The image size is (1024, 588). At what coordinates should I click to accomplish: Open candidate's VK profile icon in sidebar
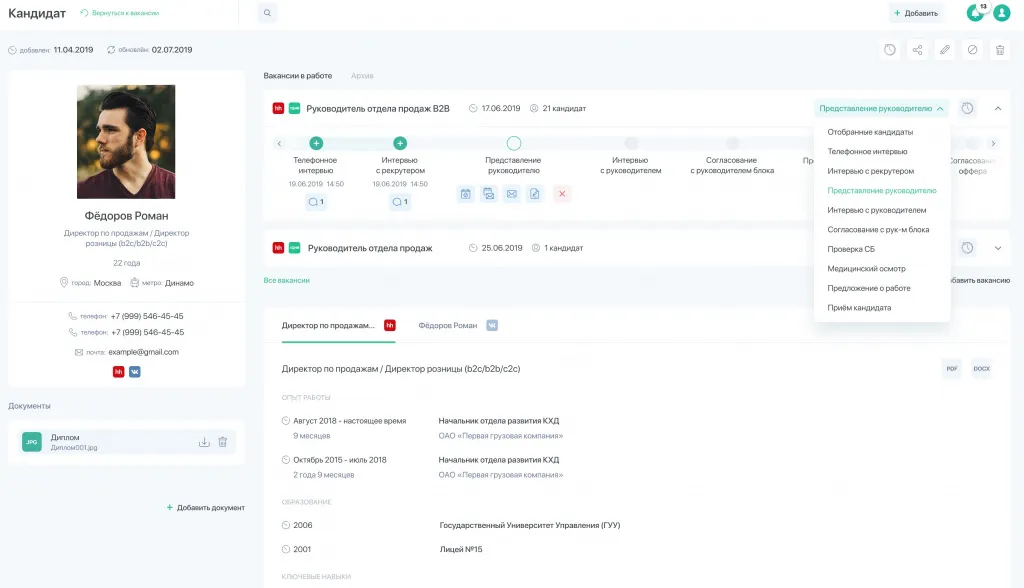[x=134, y=371]
